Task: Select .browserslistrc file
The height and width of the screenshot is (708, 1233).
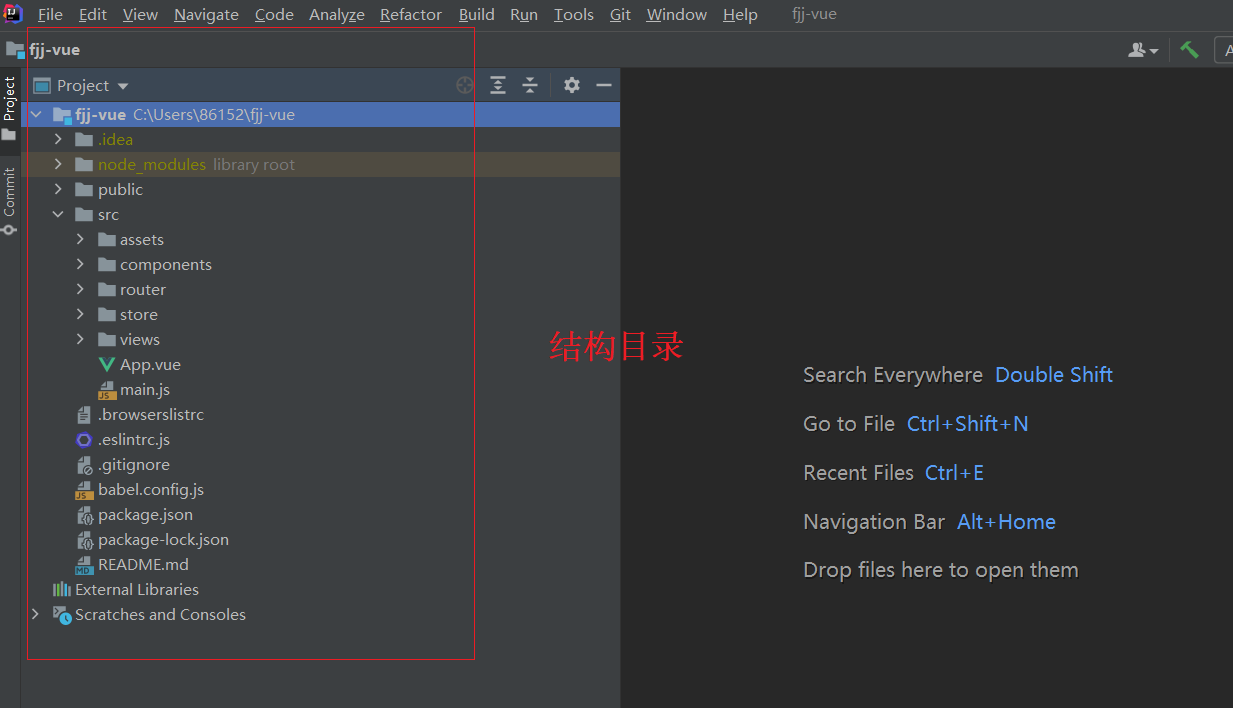Action: (151, 415)
